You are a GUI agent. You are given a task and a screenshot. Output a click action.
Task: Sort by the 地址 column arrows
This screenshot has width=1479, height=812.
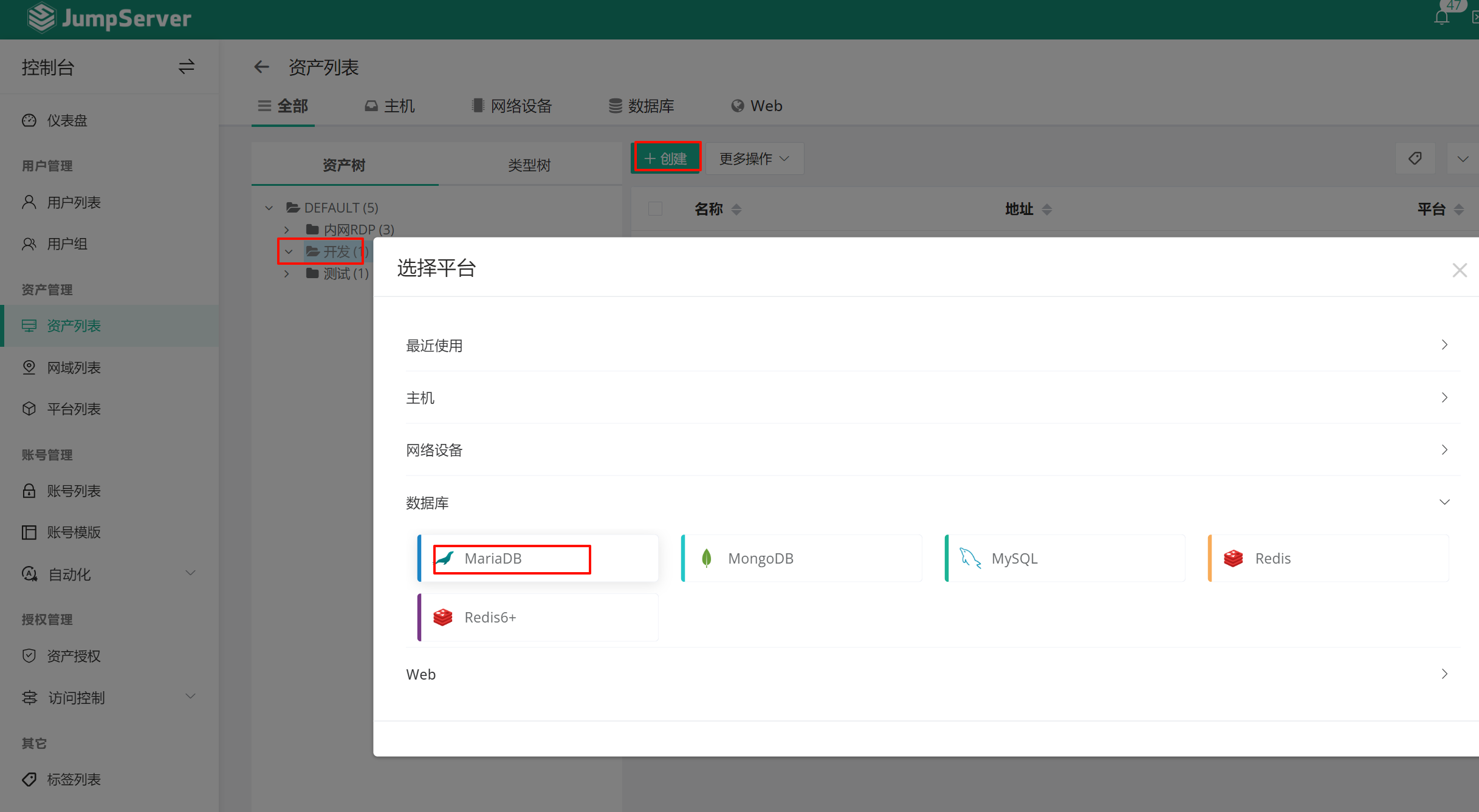tap(1046, 210)
